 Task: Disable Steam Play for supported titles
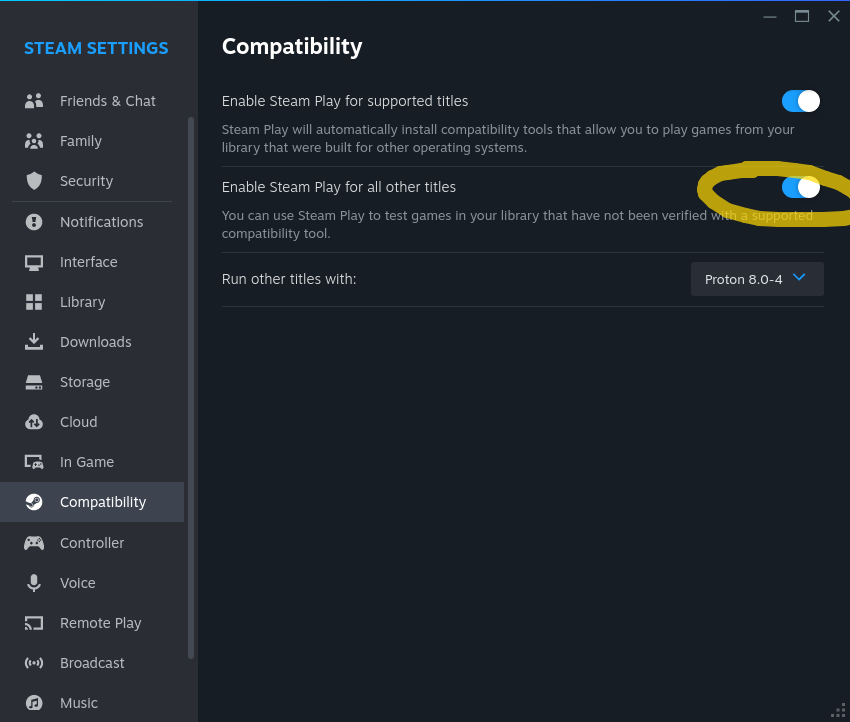(799, 100)
